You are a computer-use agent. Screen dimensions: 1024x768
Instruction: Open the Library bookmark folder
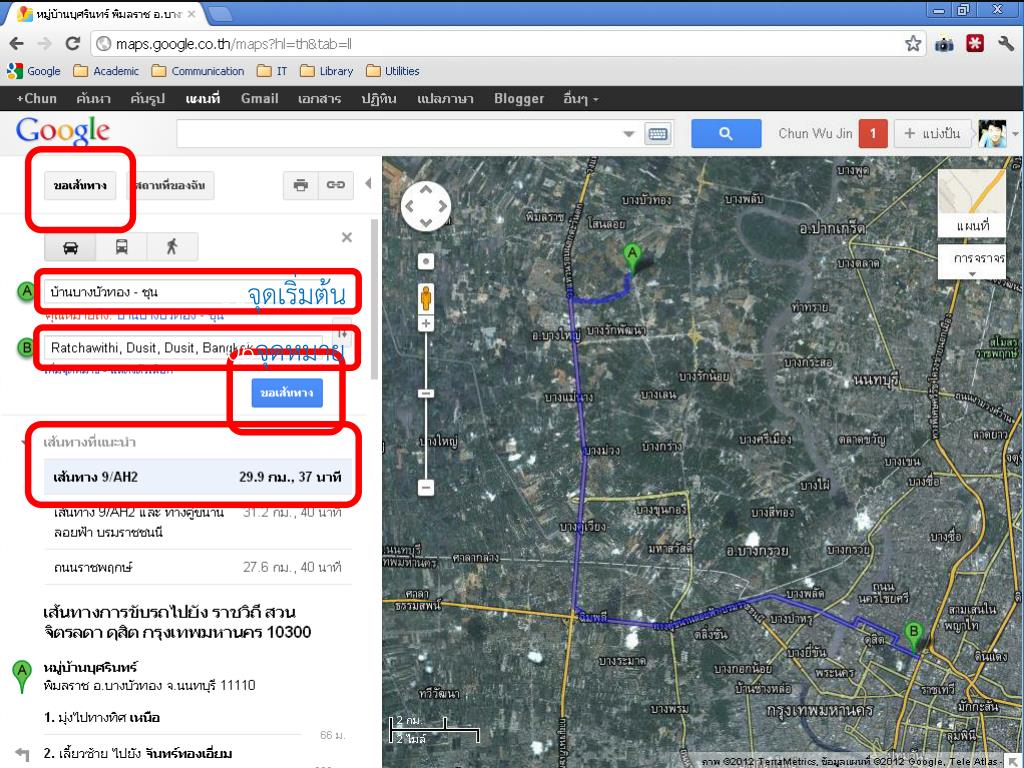[327, 71]
